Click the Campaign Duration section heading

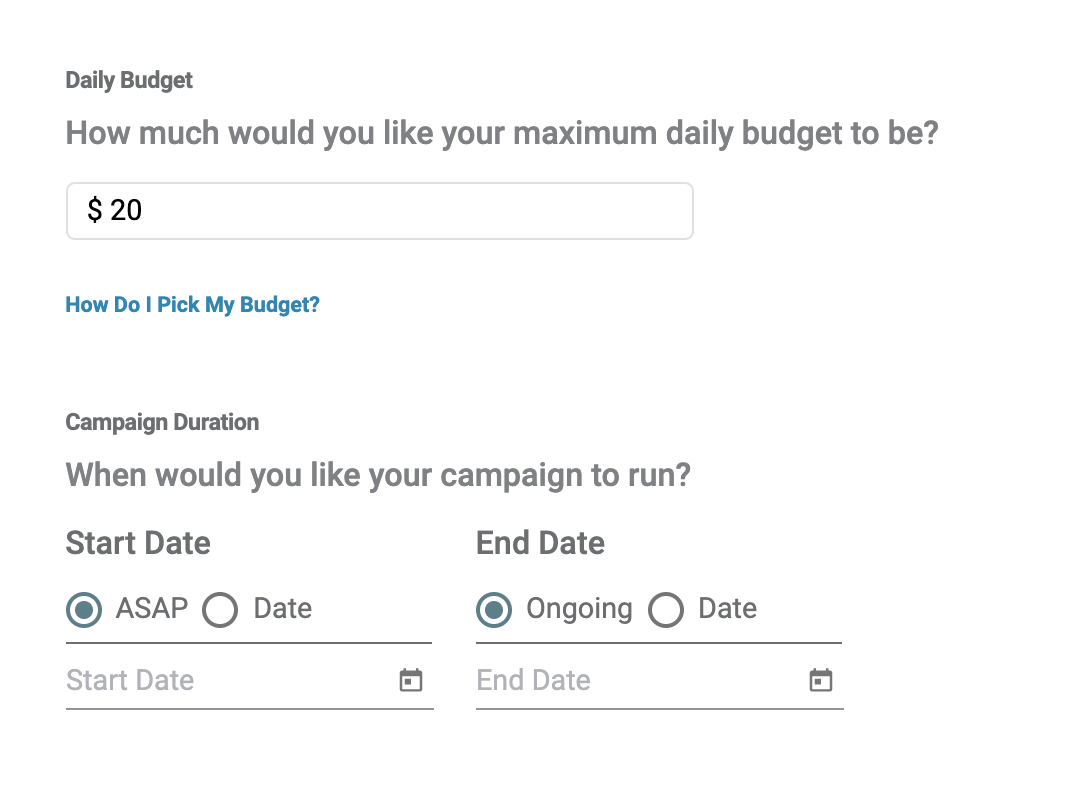pyautogui.click(x=163, y=422)
